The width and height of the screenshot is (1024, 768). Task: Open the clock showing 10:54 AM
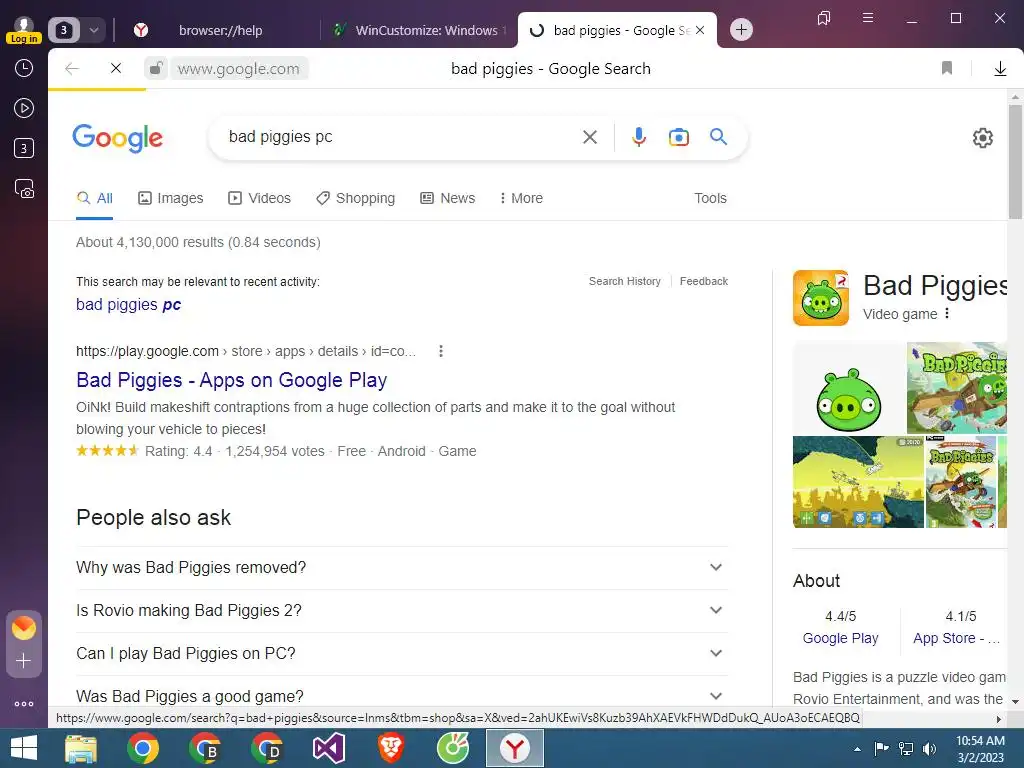[x=980, y=748]
